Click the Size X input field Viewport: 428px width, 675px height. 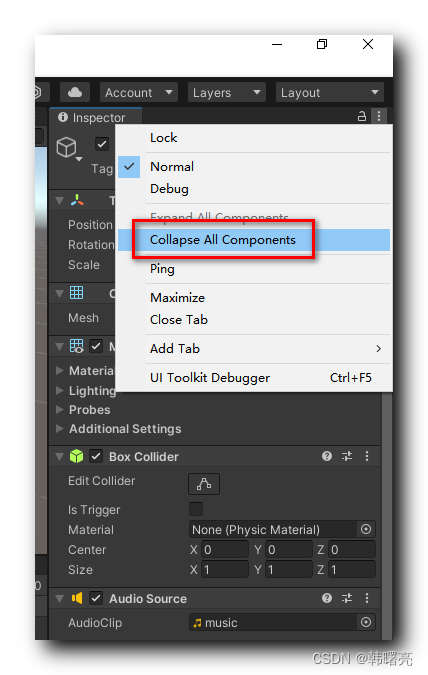click(x=225, y=570)
